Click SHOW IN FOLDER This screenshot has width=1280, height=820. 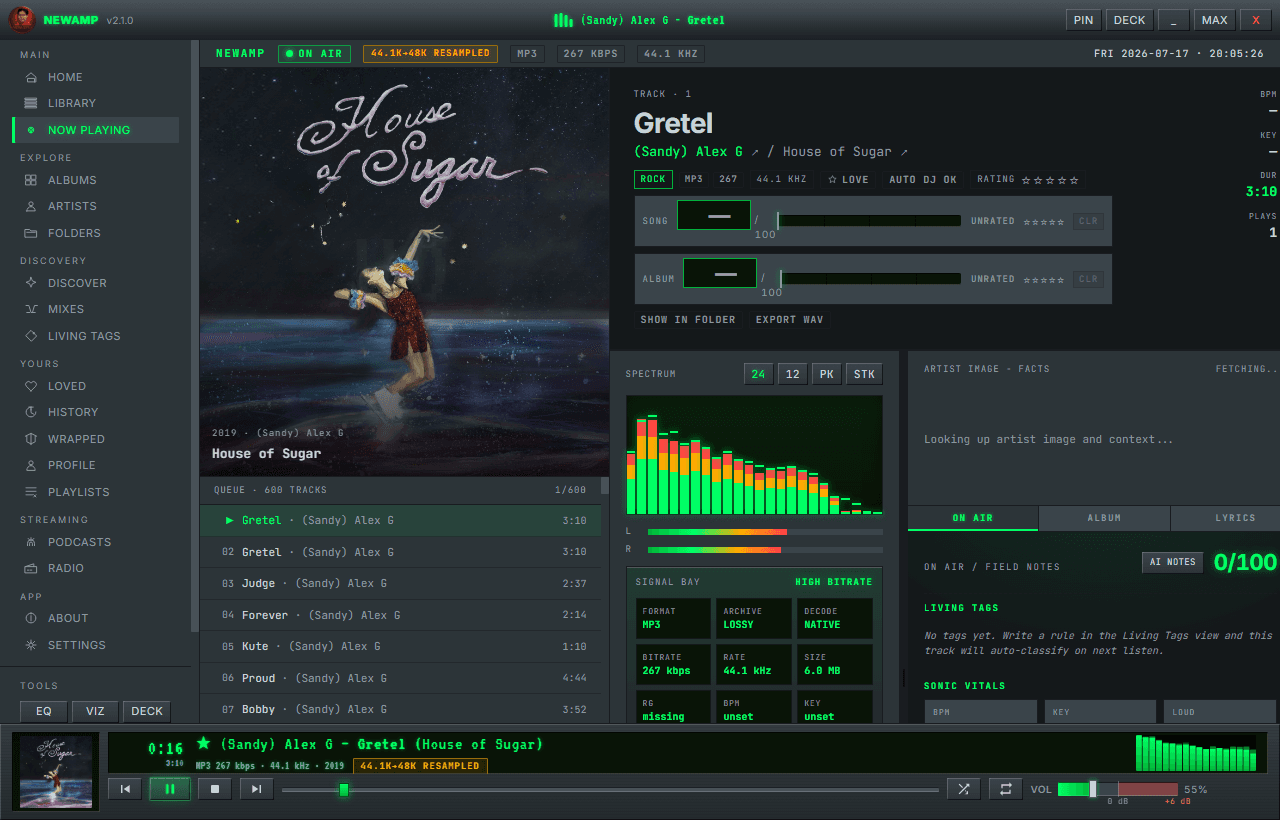click(688, 320)
